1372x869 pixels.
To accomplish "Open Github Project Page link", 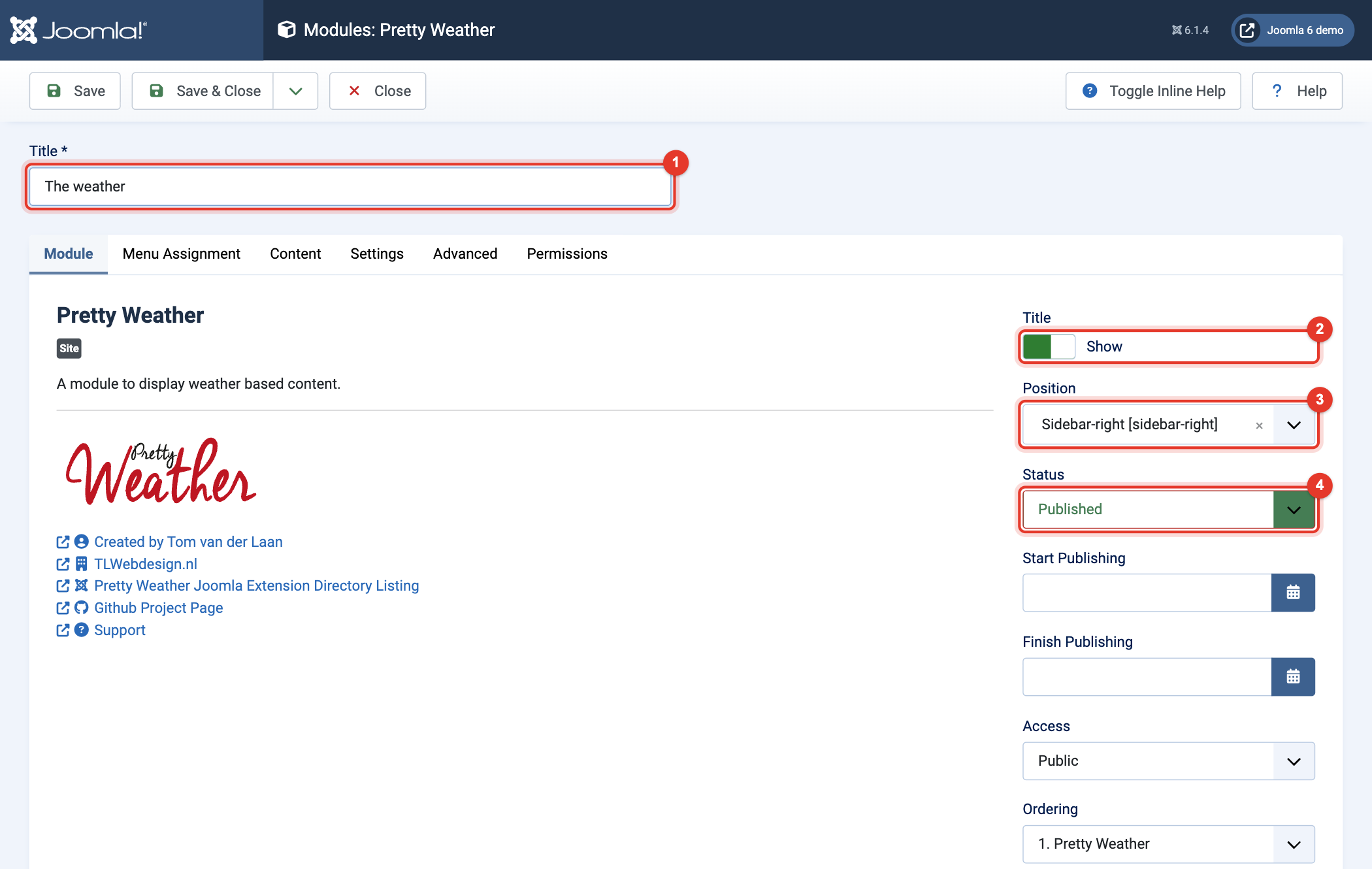I will point(159,608).
